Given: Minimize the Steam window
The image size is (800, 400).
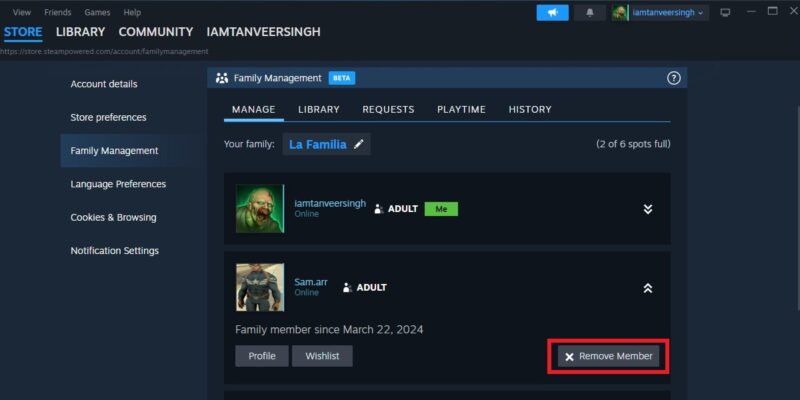Looking at the screenshot, I should [752, 12].
